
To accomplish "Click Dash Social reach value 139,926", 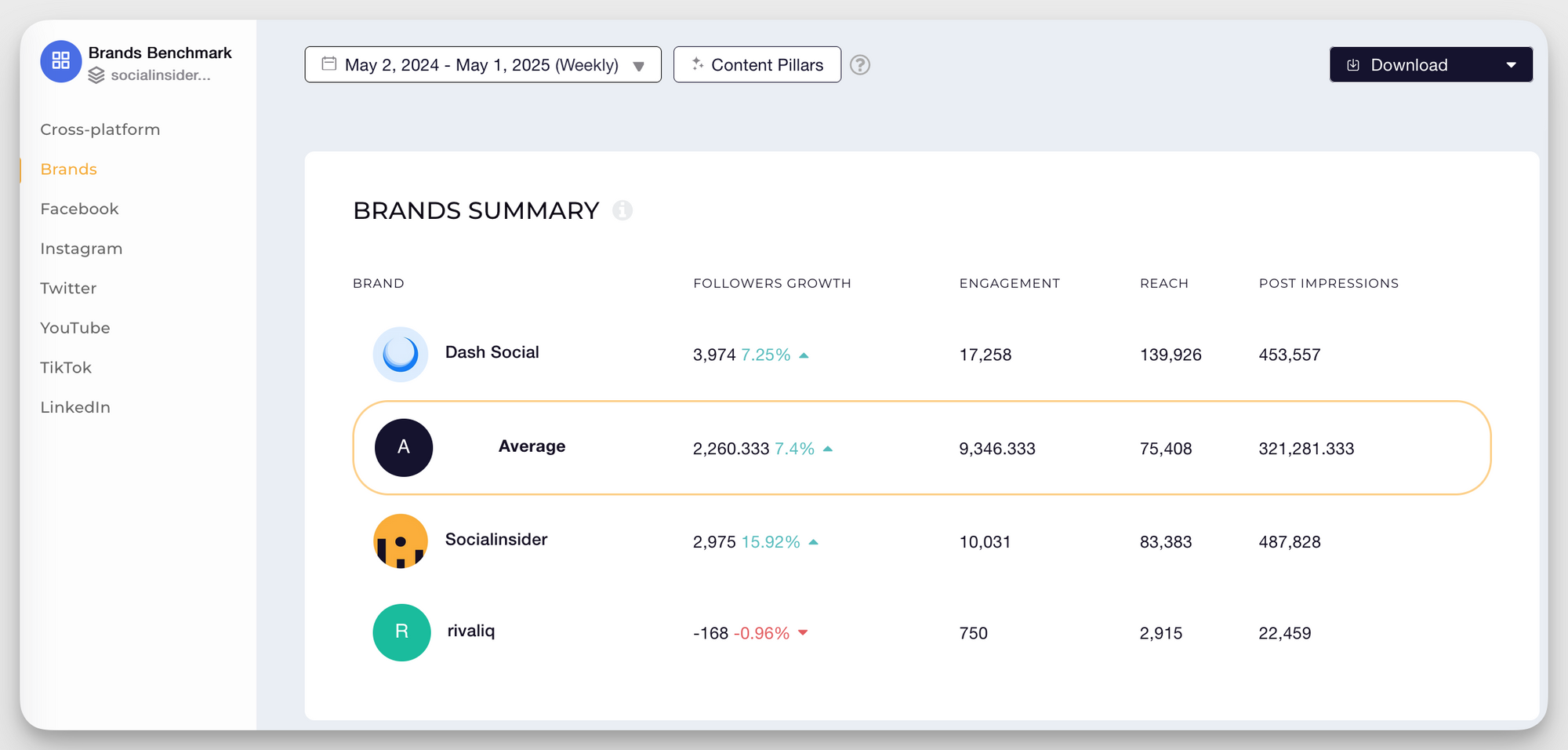I will tap(1171, 355).
